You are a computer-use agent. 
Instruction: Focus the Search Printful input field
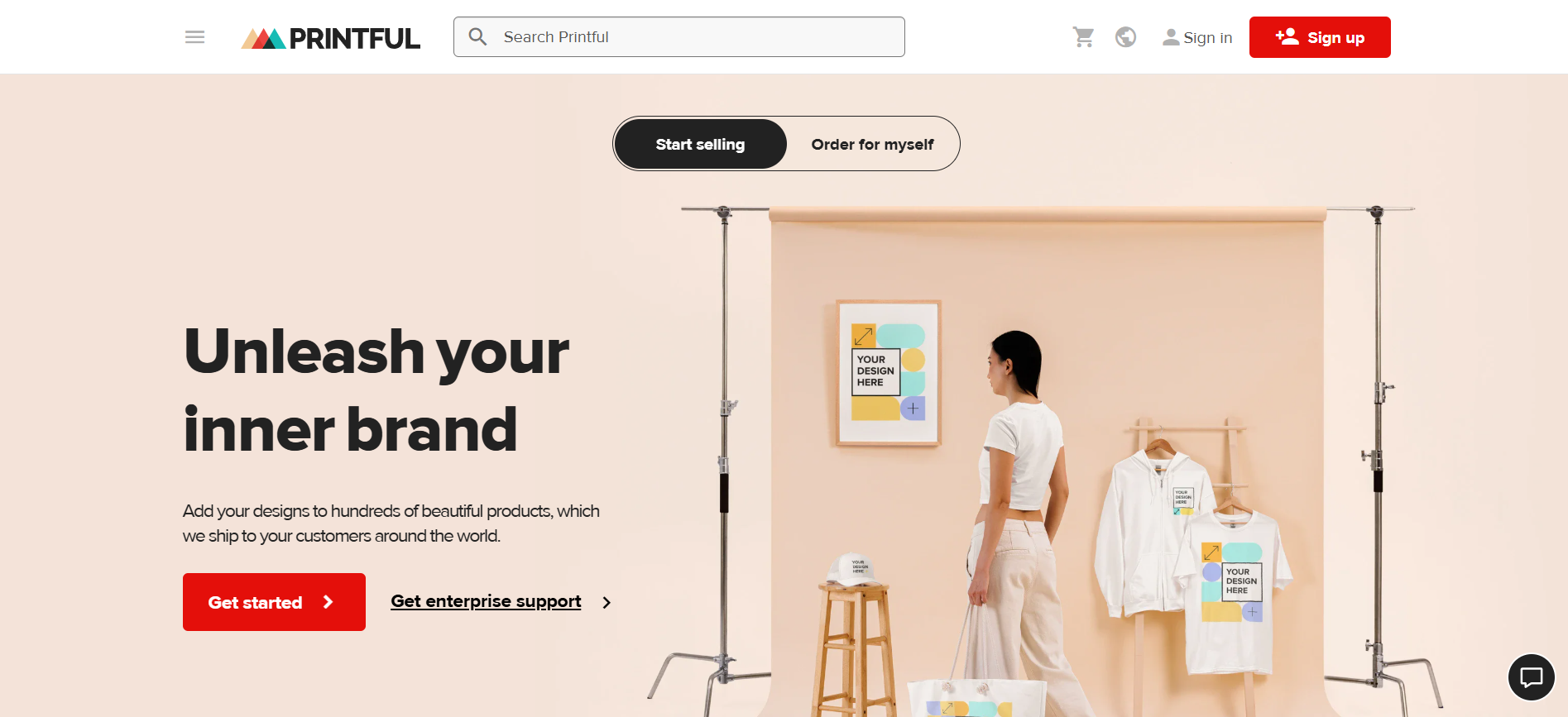click(x=679, y=37)
